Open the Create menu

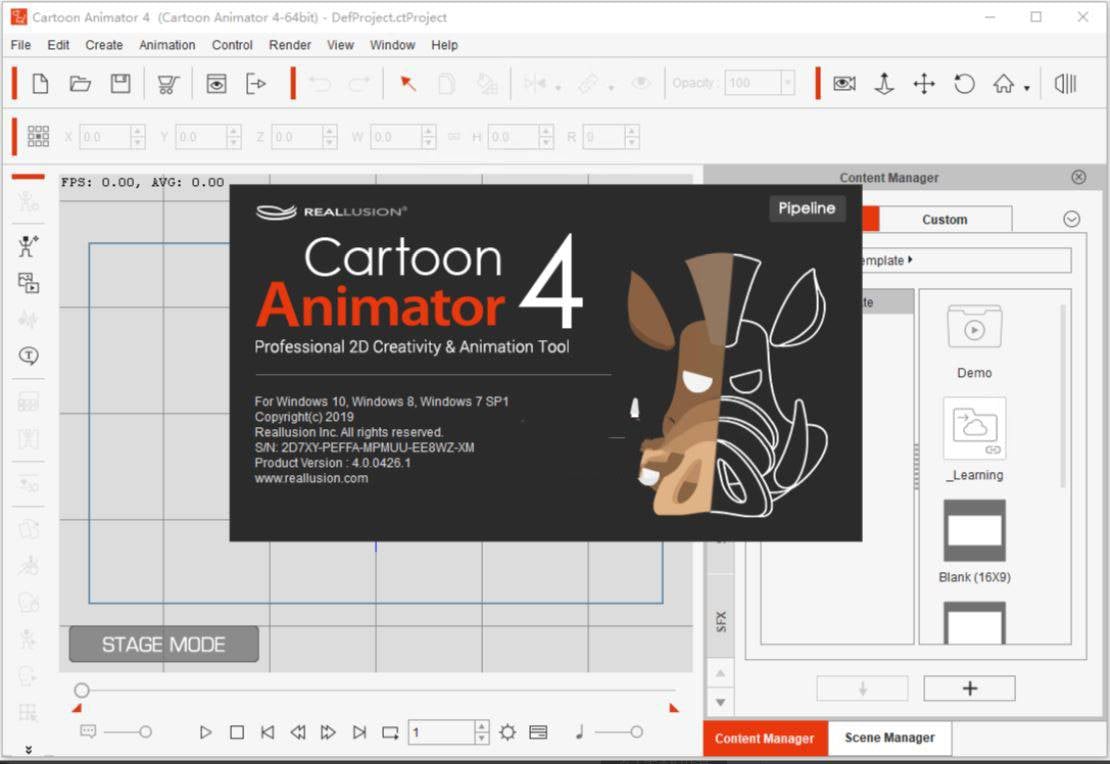[x=104, y=45]
